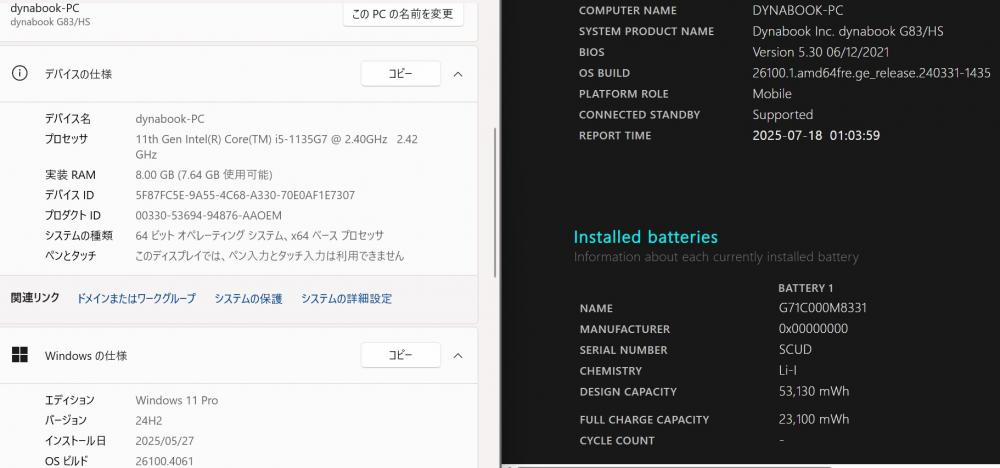Select the デバイス ID value text
Viewport: 1000px width, 468px height.
coord(245,195)
